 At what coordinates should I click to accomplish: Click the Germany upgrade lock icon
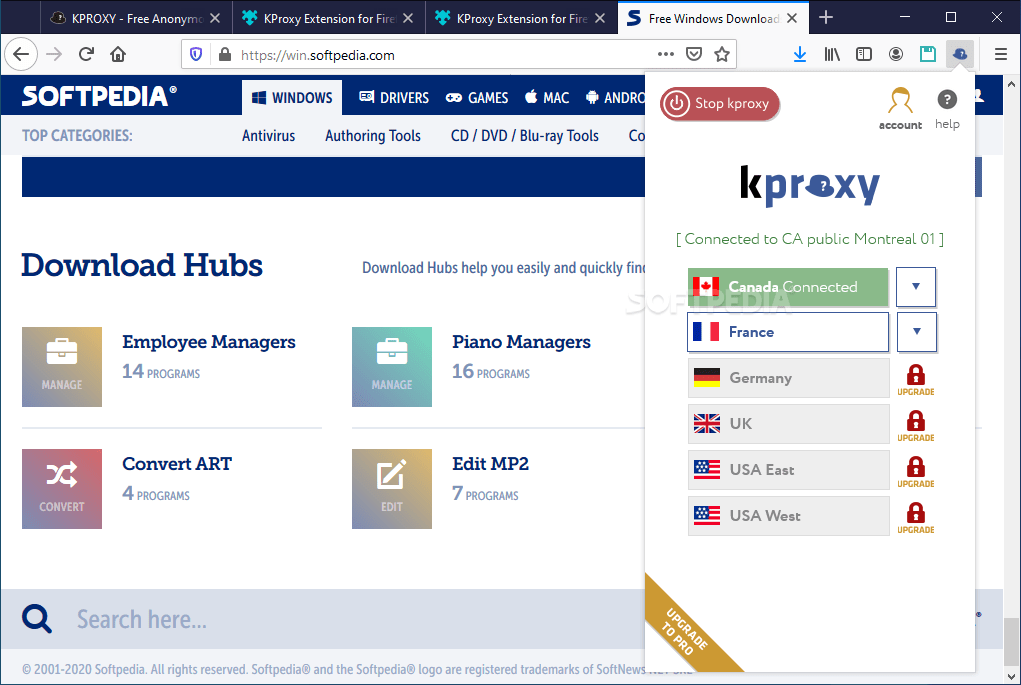(916, 380)
